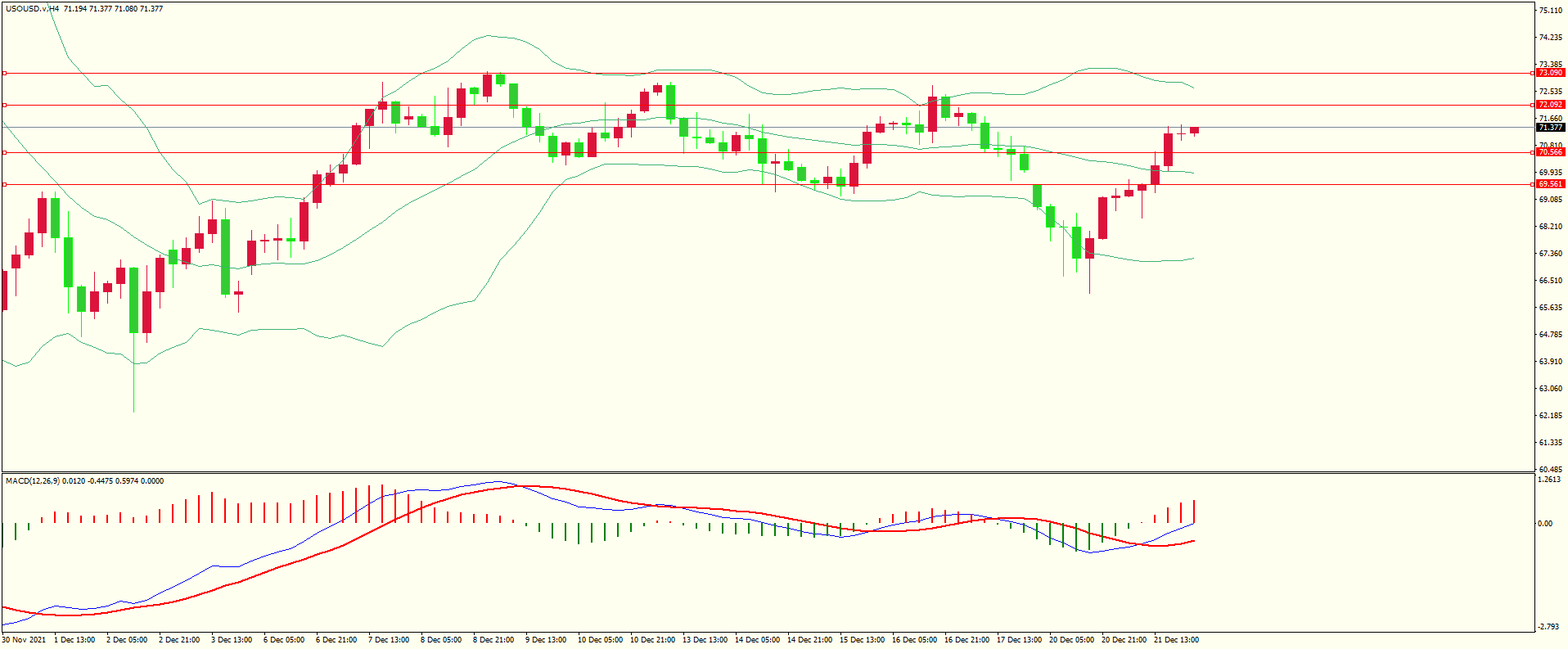Click the 2 Dec 21:00 time label

coord(179,640)
